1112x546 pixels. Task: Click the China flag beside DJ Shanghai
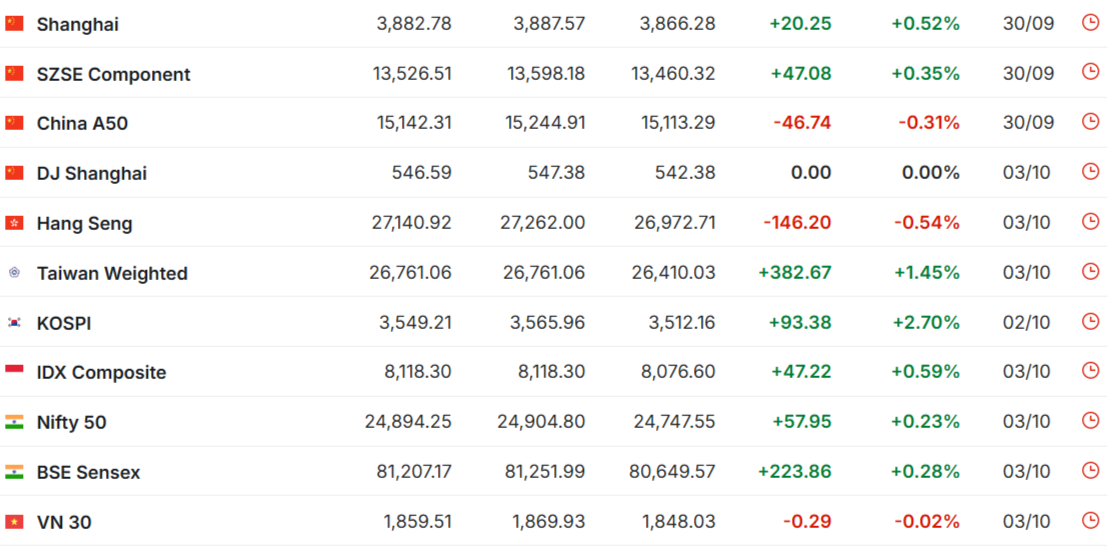14,173
